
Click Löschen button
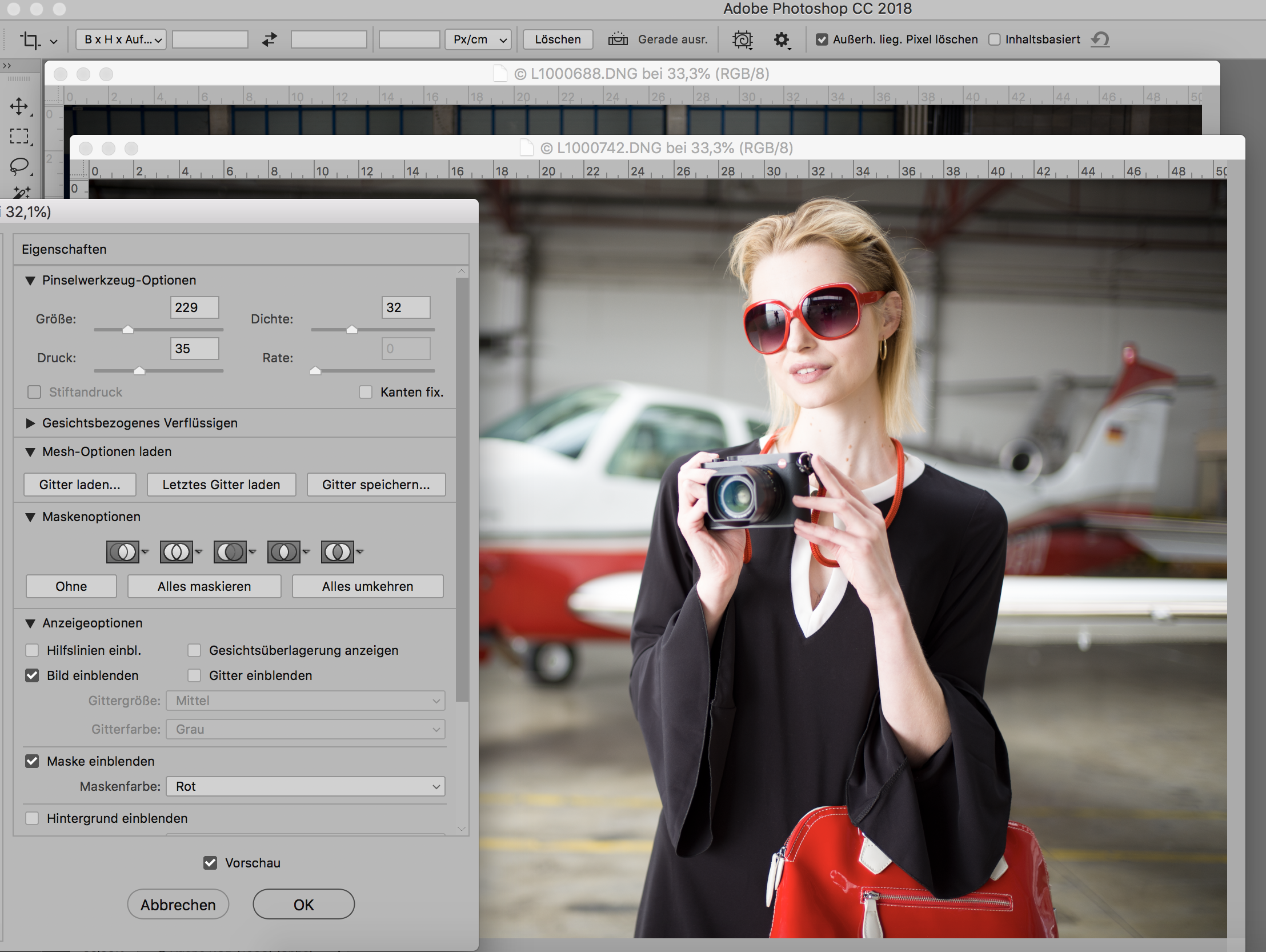pyautogui.click(x=558, y=39)
